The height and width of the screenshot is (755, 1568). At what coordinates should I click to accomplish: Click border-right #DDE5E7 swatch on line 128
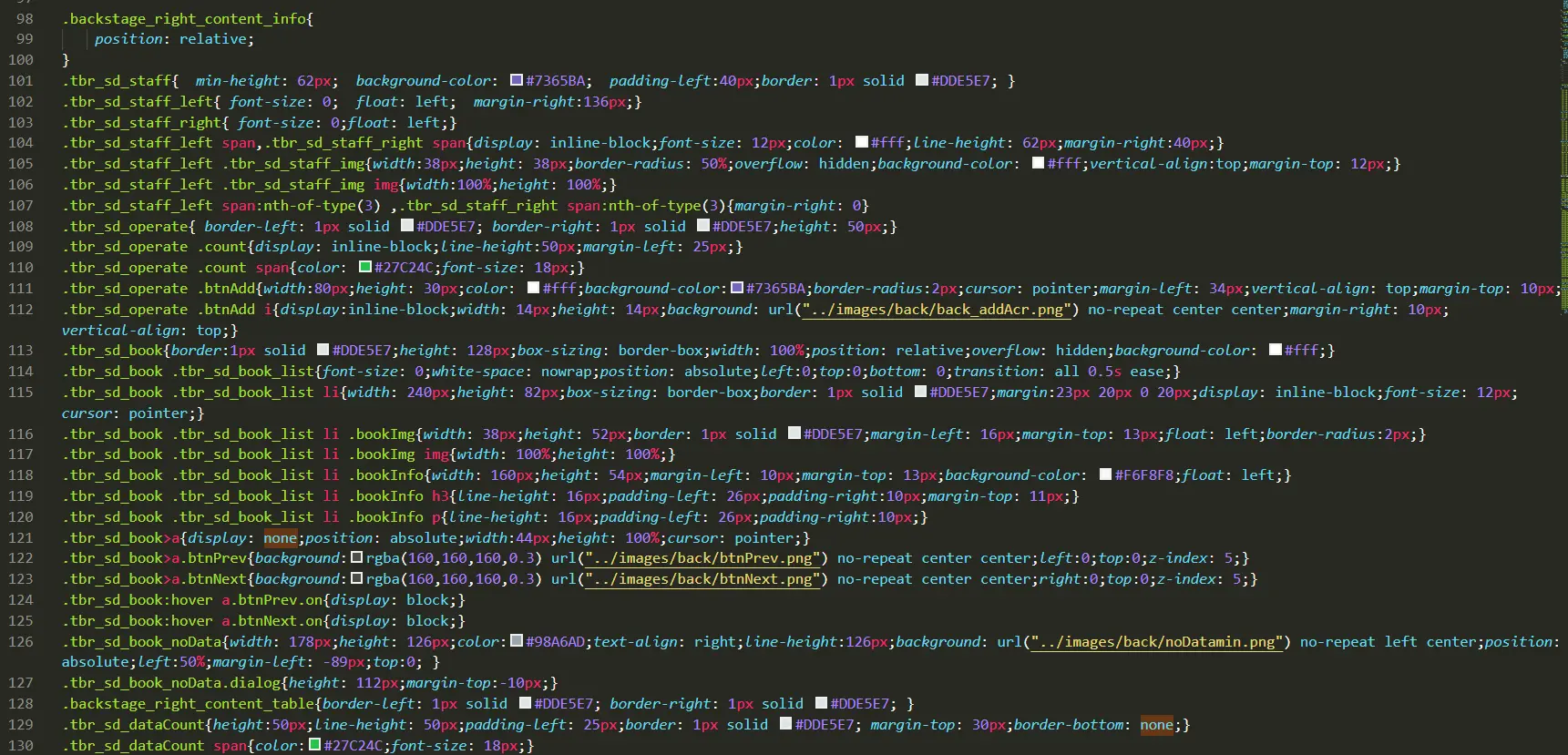822,703
